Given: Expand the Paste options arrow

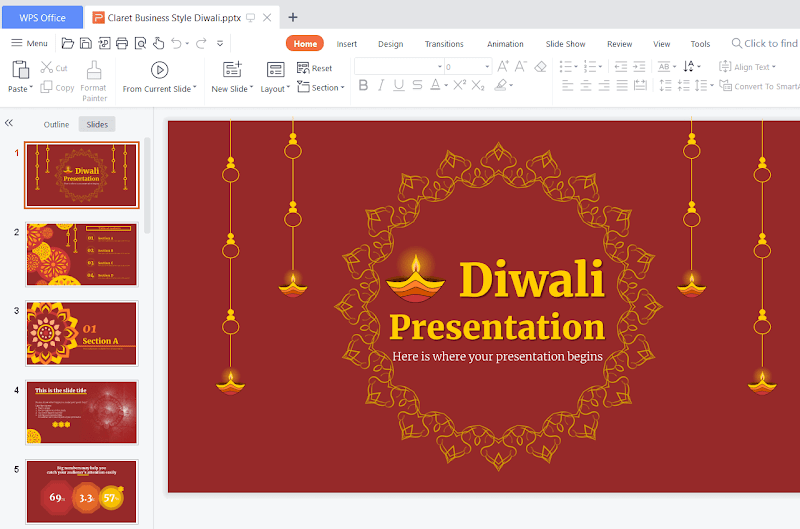Looking at the screenshot, I should (x=31, y=88).
